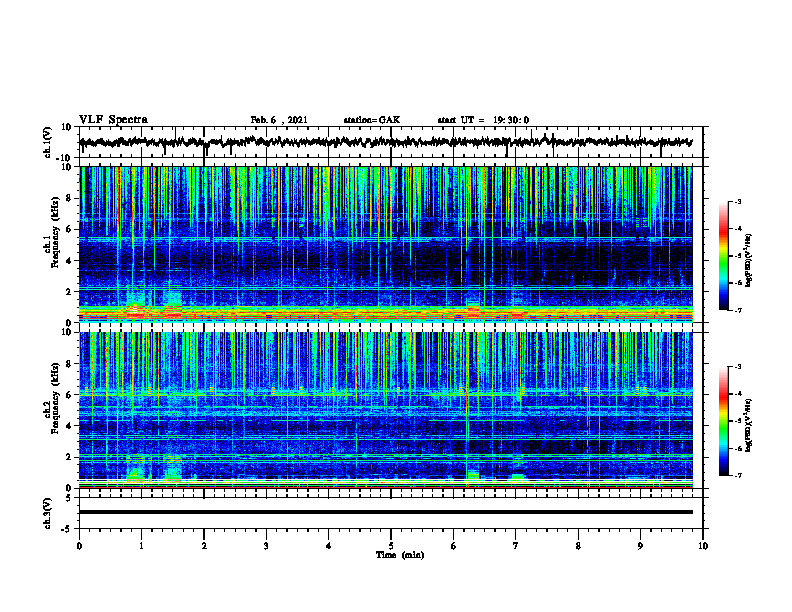Screen dimensions: 792x612
Task: Click the "-7" label on ch.1 color bar
Action: point(738,310)
